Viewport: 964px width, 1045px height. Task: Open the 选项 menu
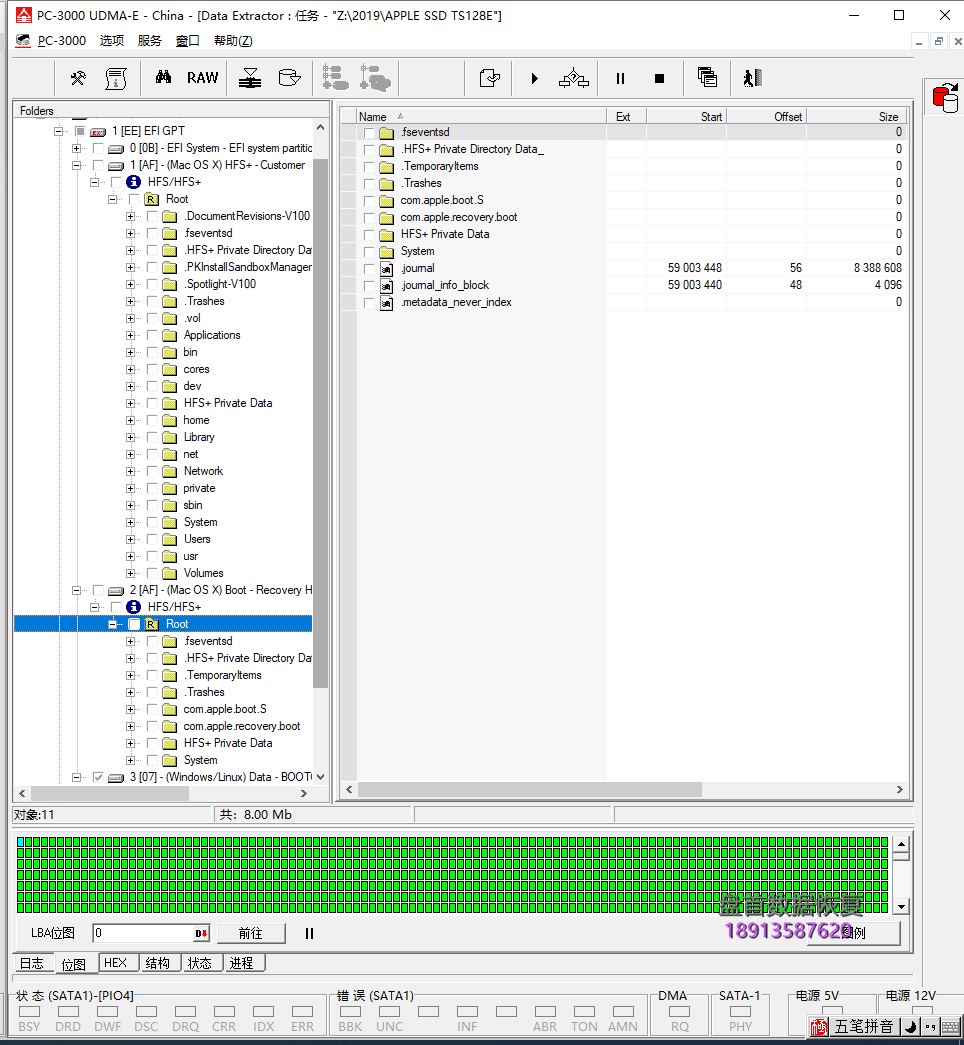pos(112,41)
